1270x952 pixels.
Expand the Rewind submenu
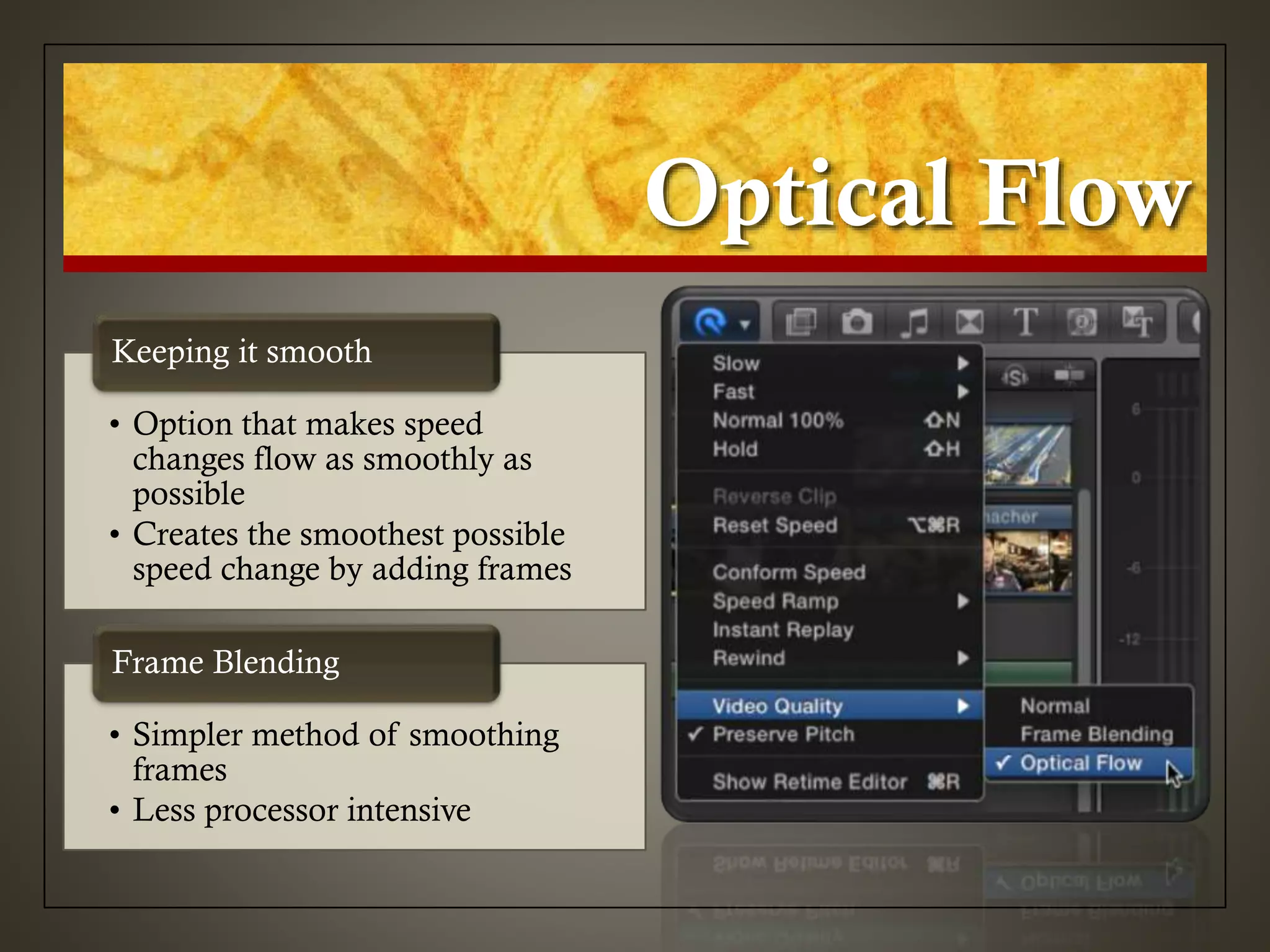pos(831,658)
